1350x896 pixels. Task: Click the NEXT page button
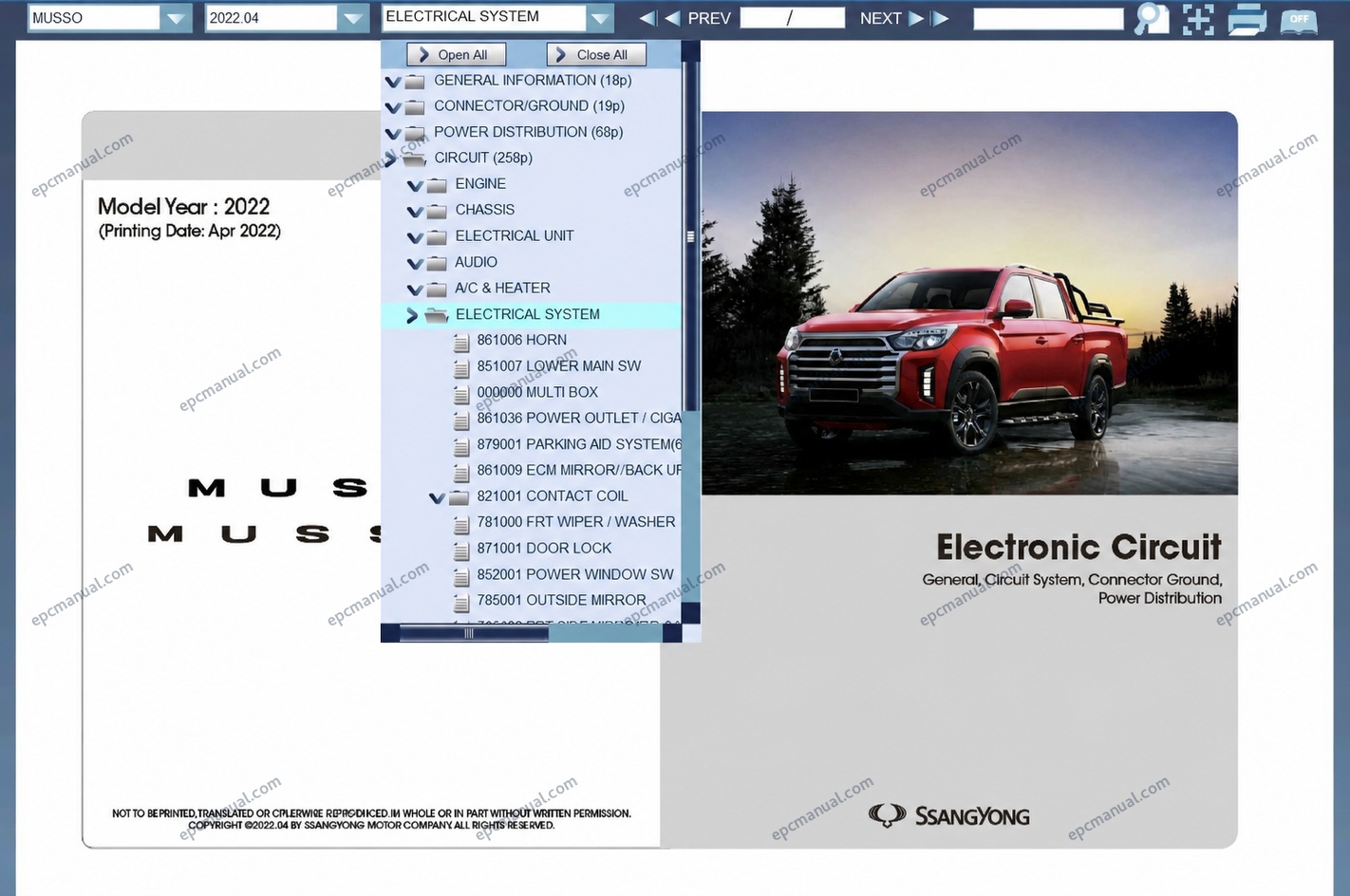pyautogui.click(x=891, y=18)
